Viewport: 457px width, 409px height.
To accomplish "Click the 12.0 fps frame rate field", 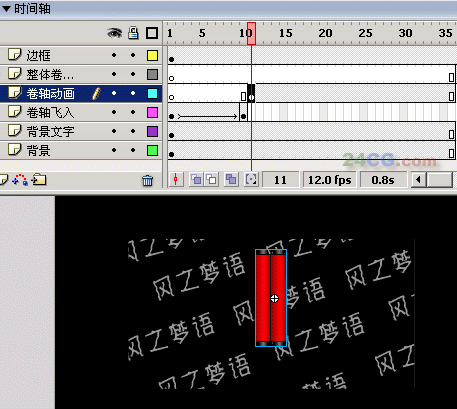I will coord(329,180).
